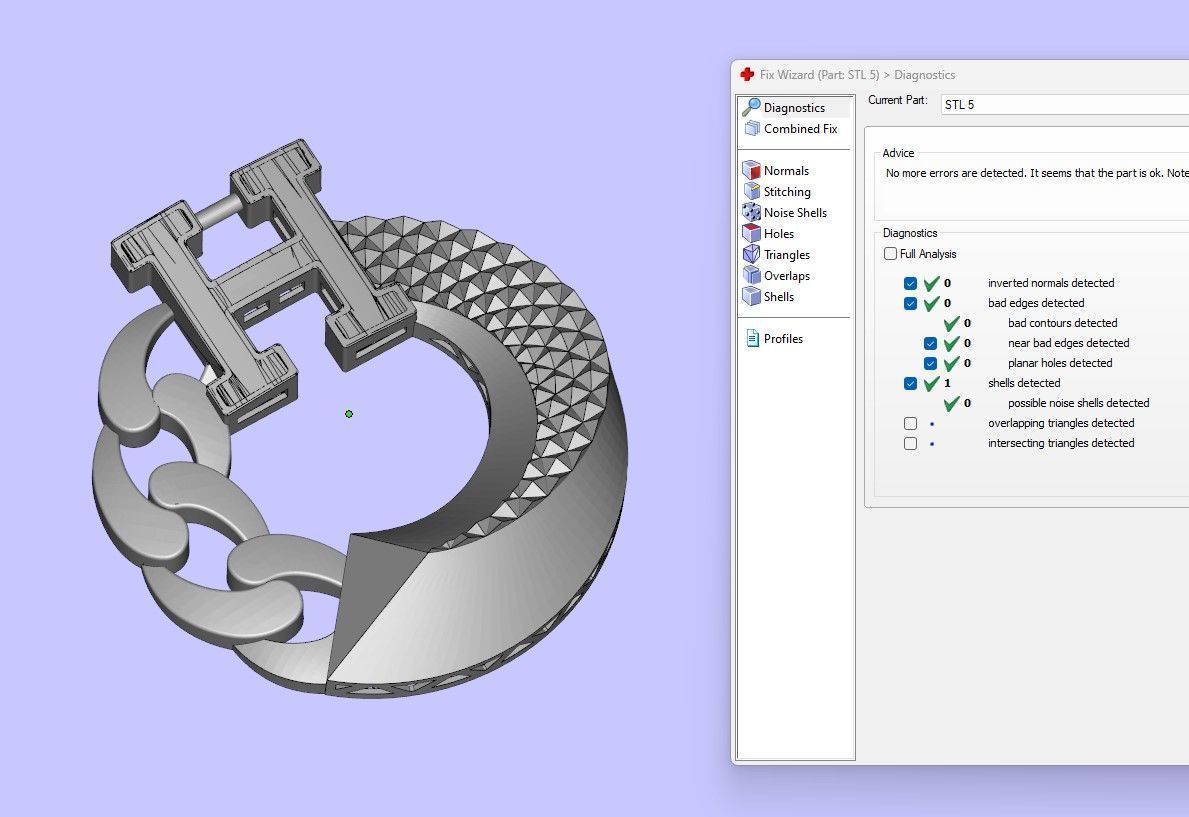Choose the Noise Shells icon

click(x=751, y=212)
